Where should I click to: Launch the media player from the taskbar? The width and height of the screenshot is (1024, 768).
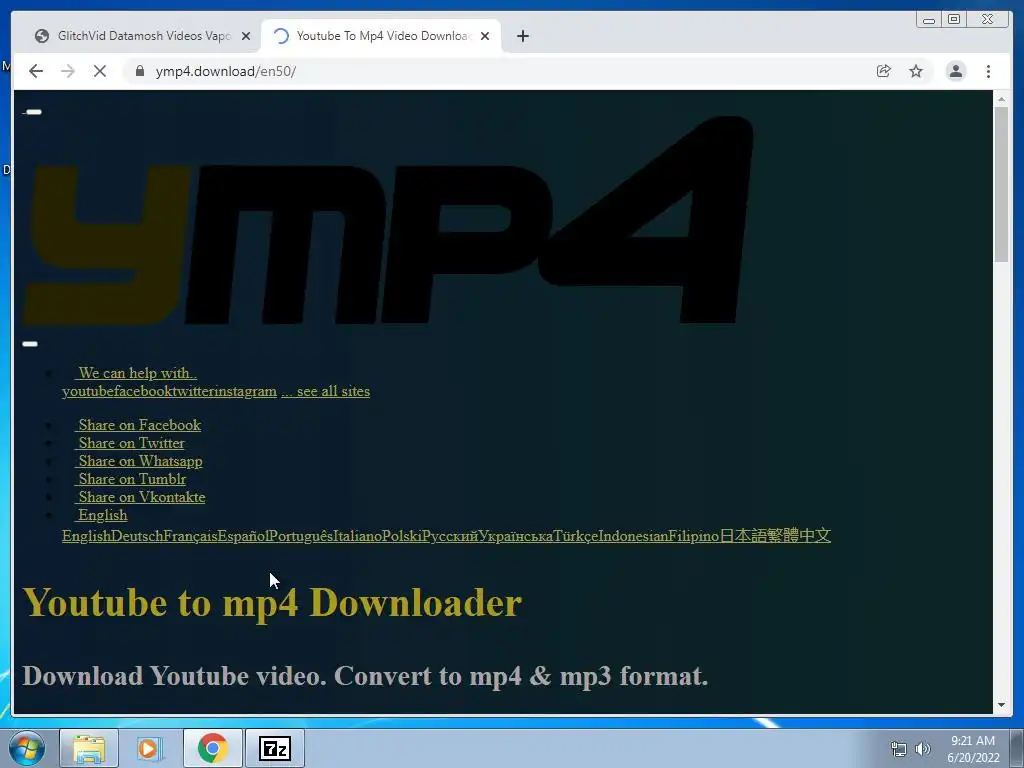point(150,748)
